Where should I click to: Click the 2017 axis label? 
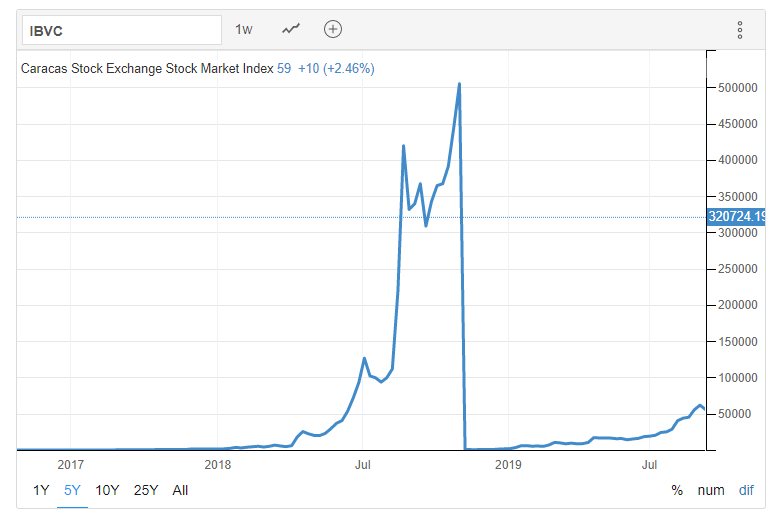(x=70, y=465)
